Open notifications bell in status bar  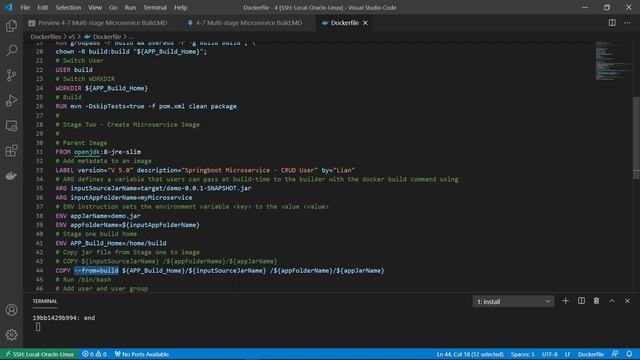(629, 354)
